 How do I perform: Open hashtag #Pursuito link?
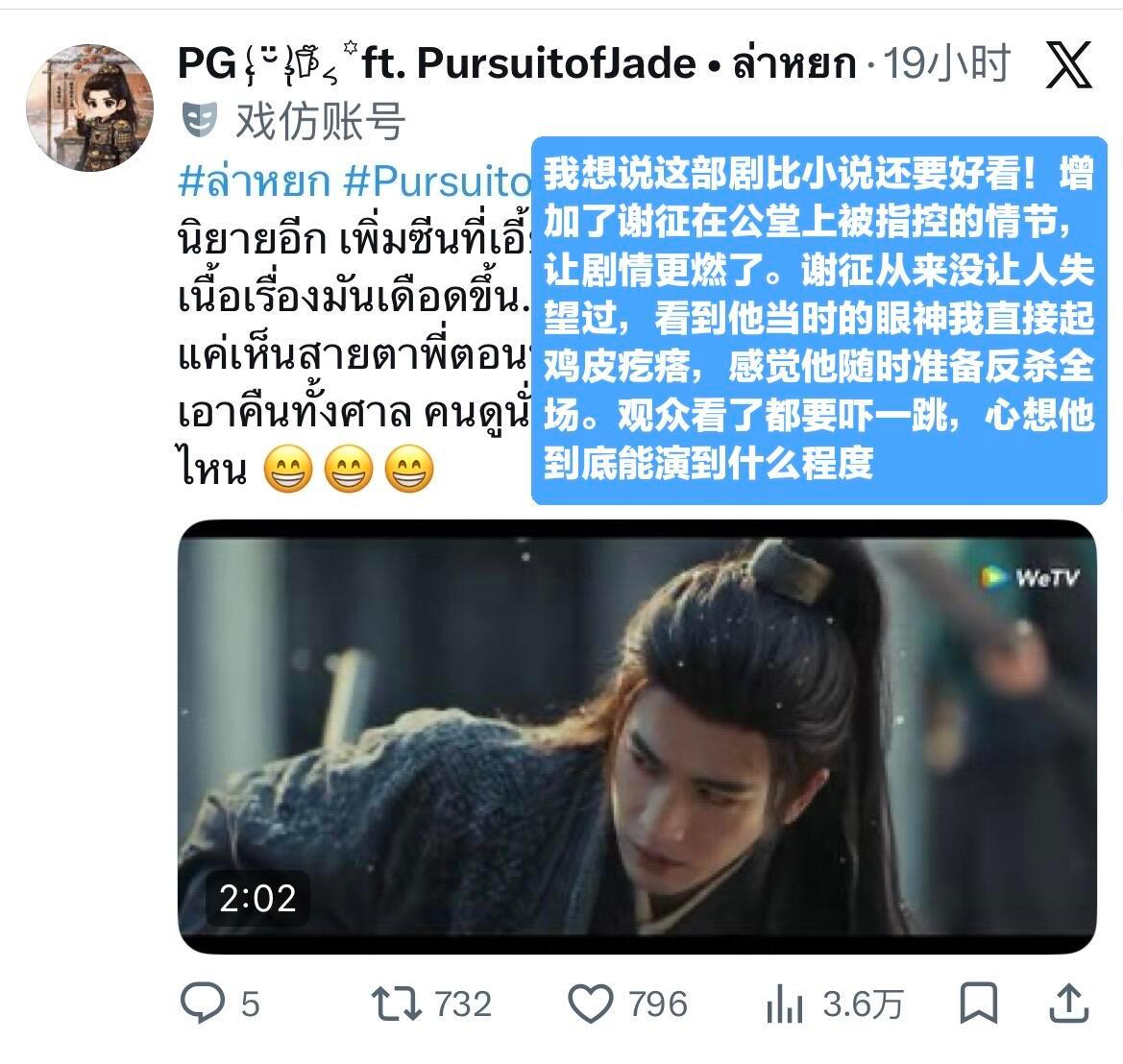(x=436, y=181)
